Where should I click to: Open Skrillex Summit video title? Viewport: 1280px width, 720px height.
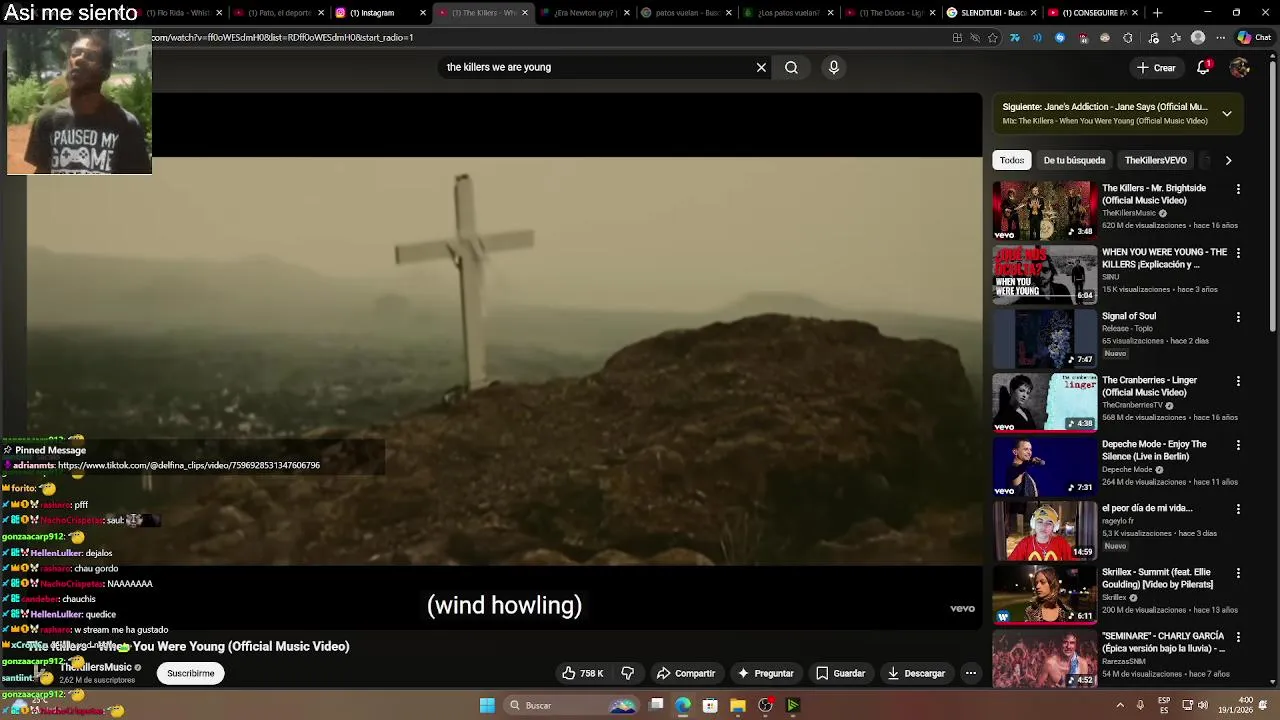click(x=1157, y=578)
